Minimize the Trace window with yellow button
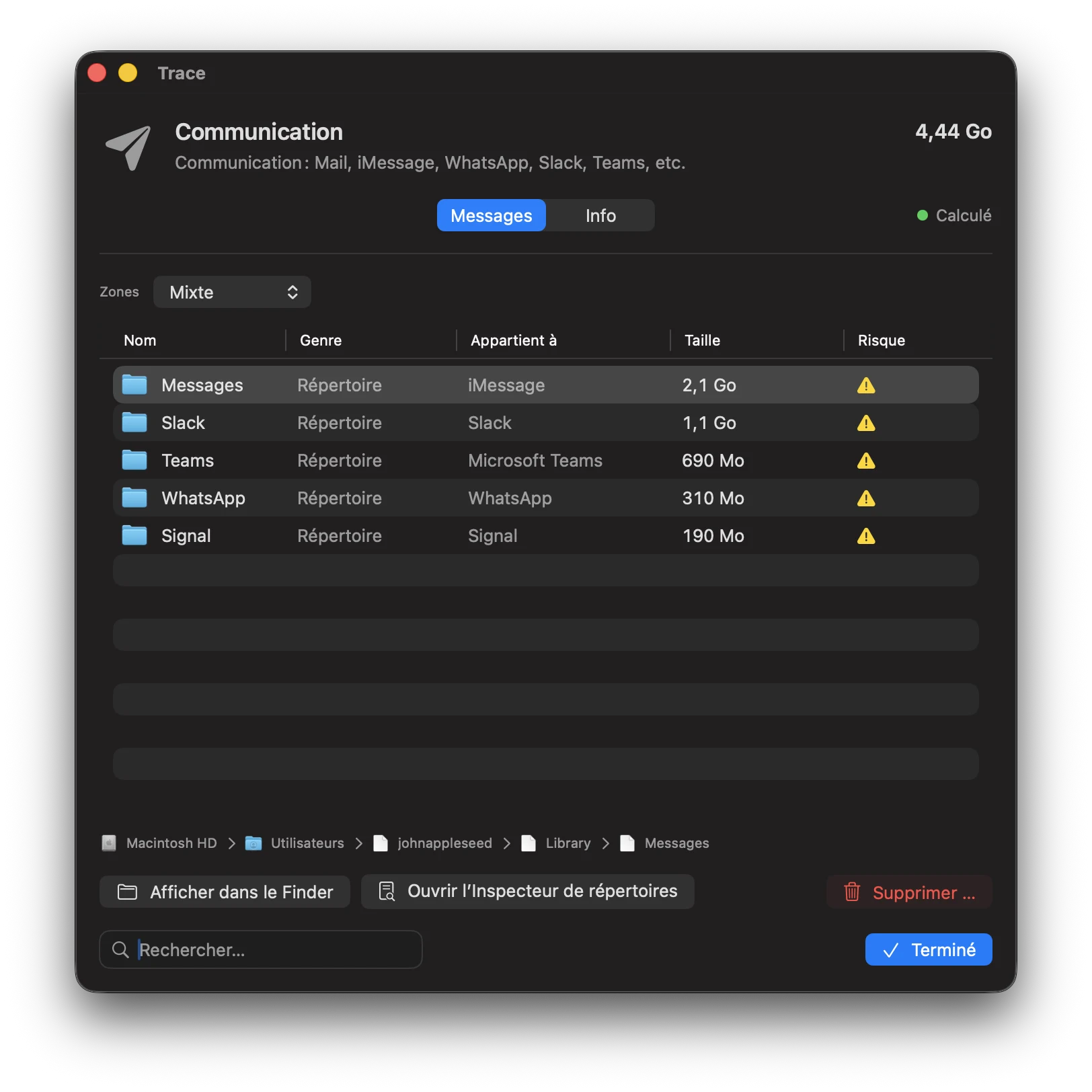Viewport: 1092px width, 1092px height. 128,73
